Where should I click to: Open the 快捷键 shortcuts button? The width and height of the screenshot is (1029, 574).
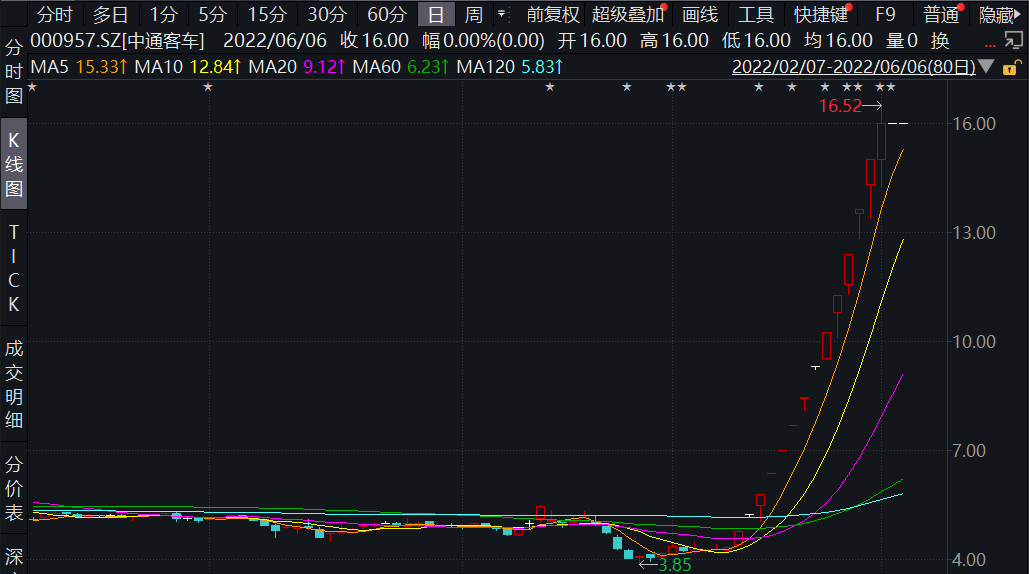click(x=821, y=14)
